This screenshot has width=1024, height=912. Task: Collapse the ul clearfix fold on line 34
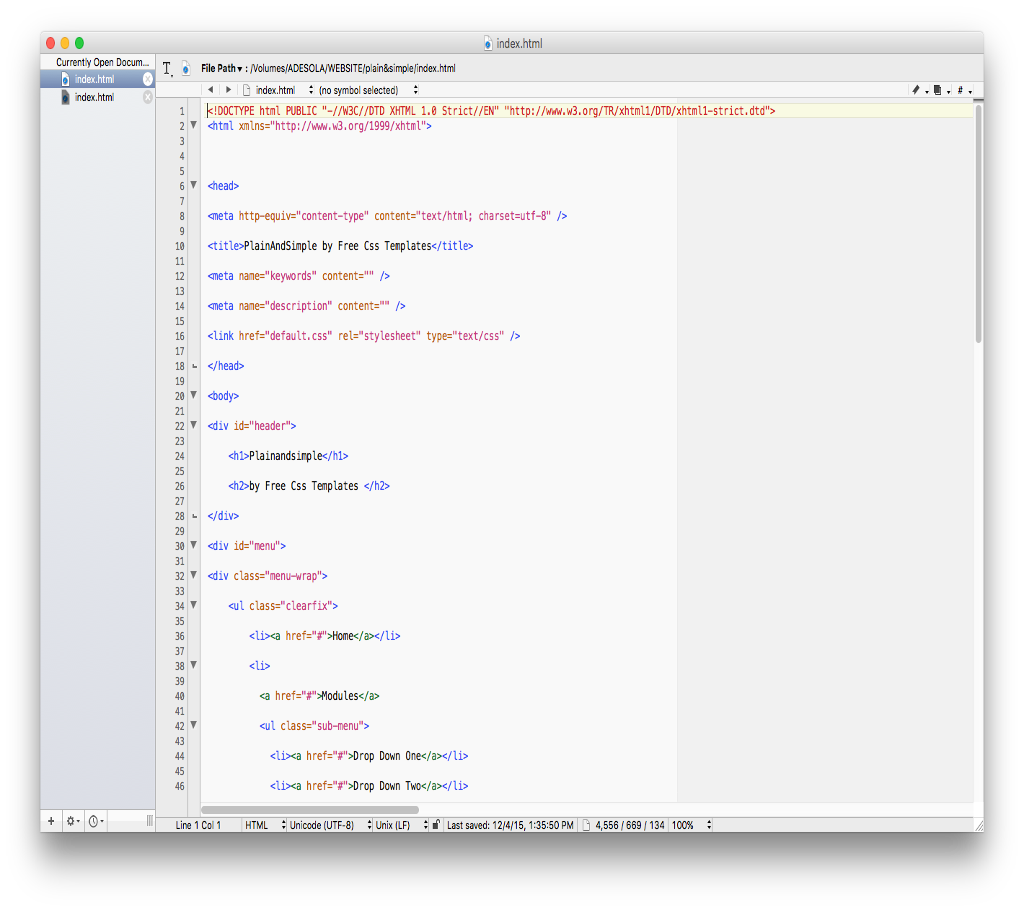pyautogui.click(x=193, y=605)
